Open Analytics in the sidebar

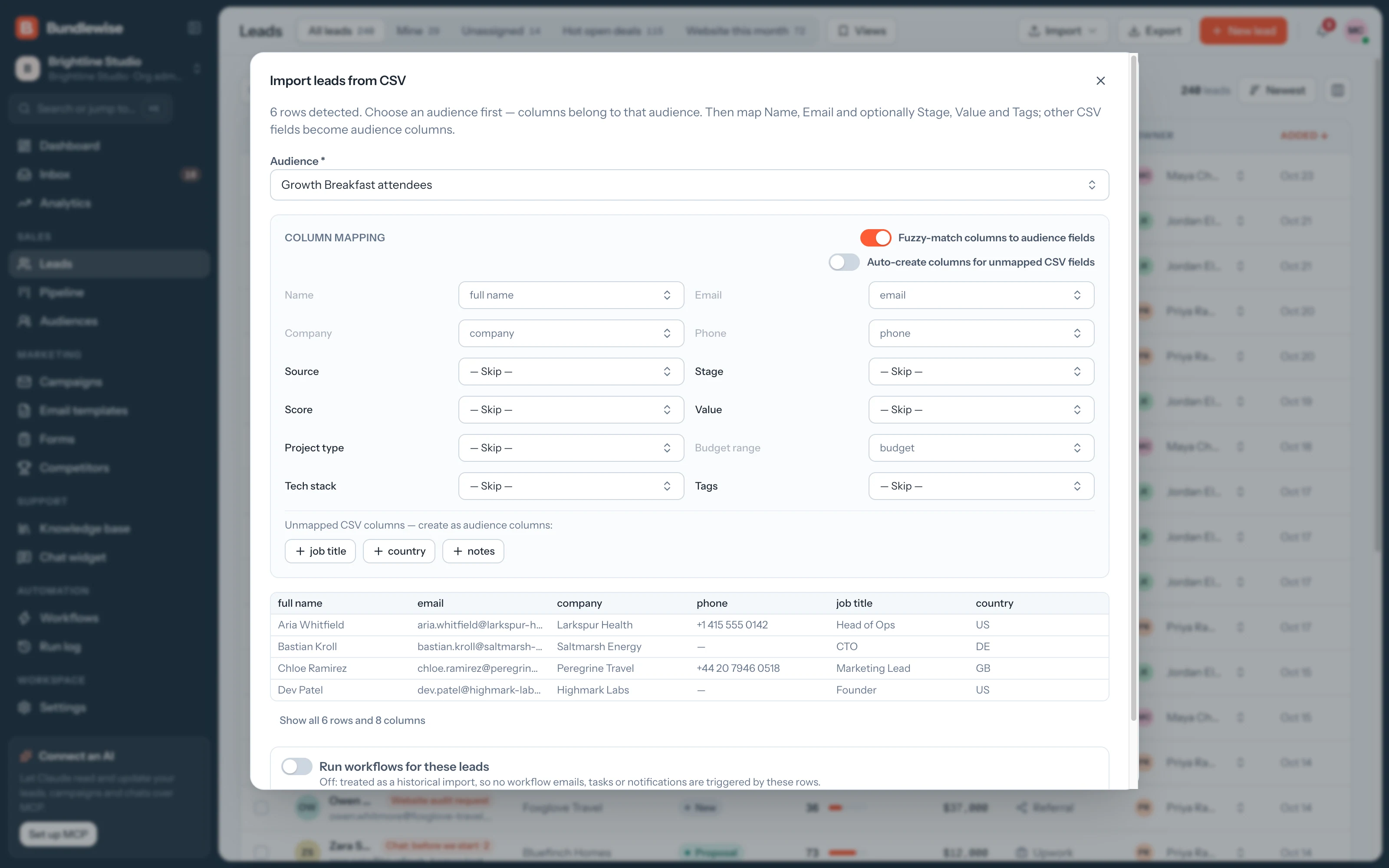coord(109,203)
